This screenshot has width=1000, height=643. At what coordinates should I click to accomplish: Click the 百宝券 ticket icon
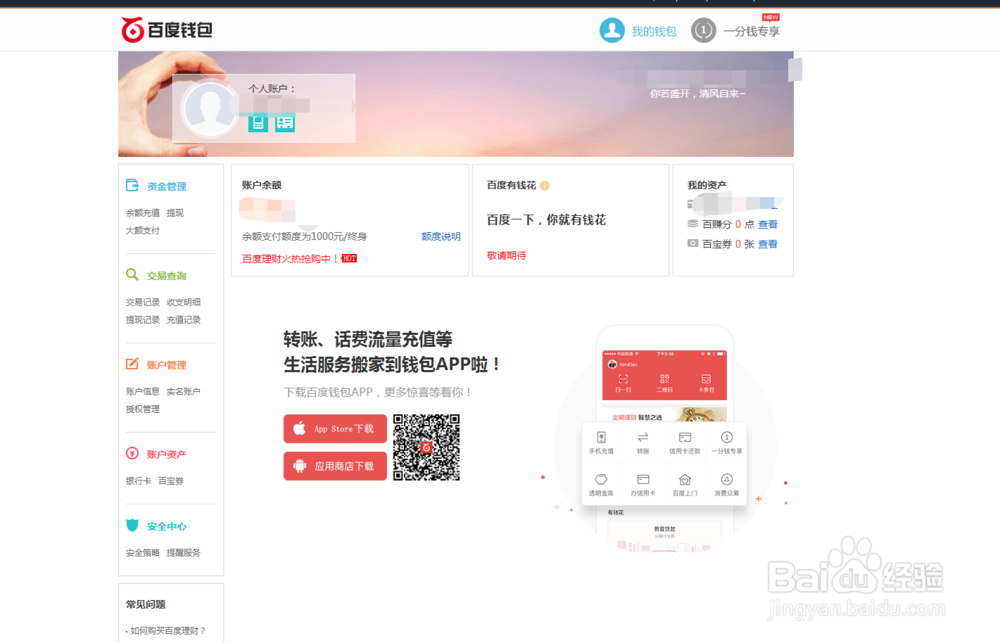693,244
